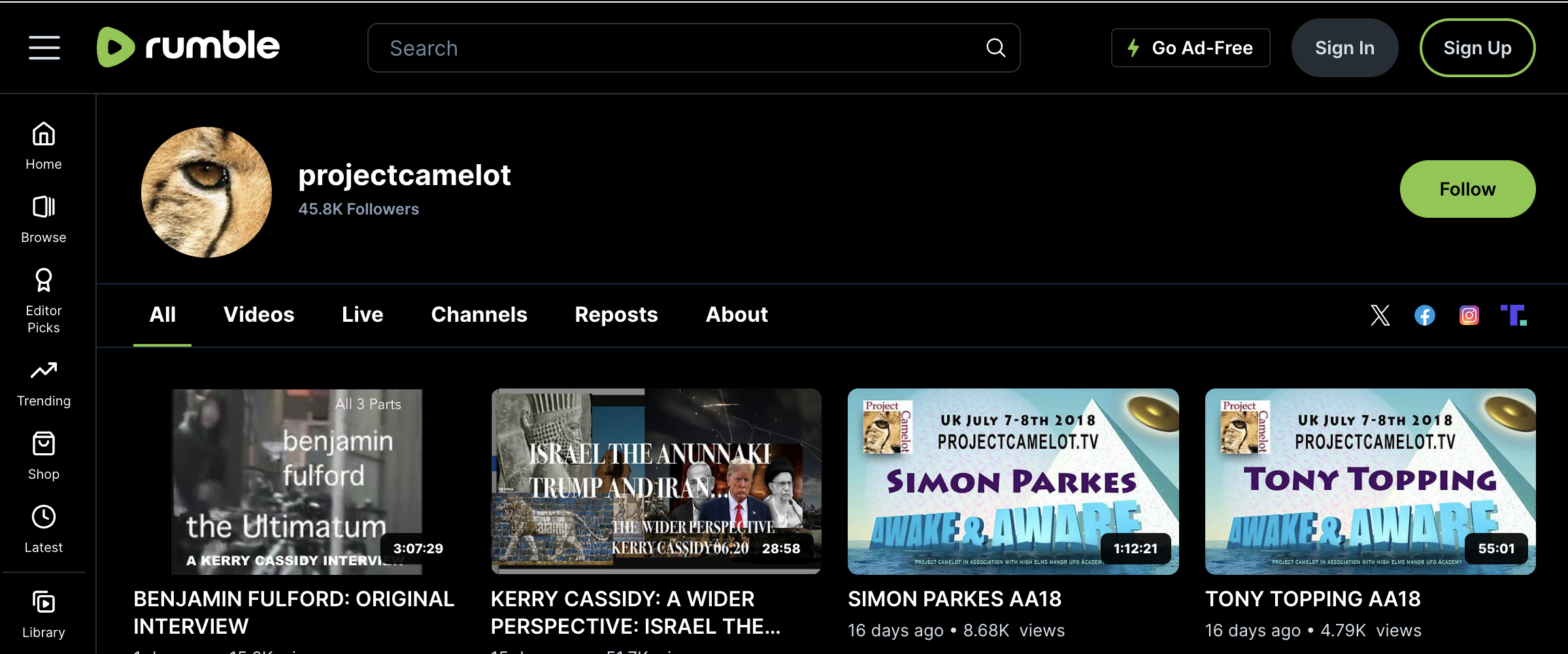Viewport: 1568px width, 654px height.
Task: Open the channel's X (Twitter) profile
Action: point(1380,315)
